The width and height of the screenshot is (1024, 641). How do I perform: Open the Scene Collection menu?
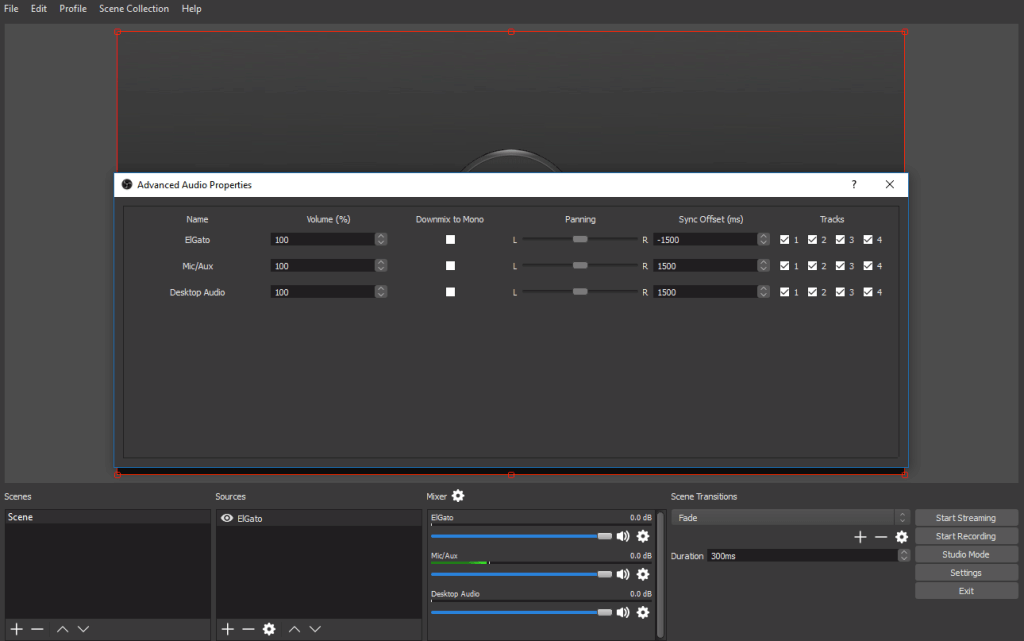(x=134, y=8)
